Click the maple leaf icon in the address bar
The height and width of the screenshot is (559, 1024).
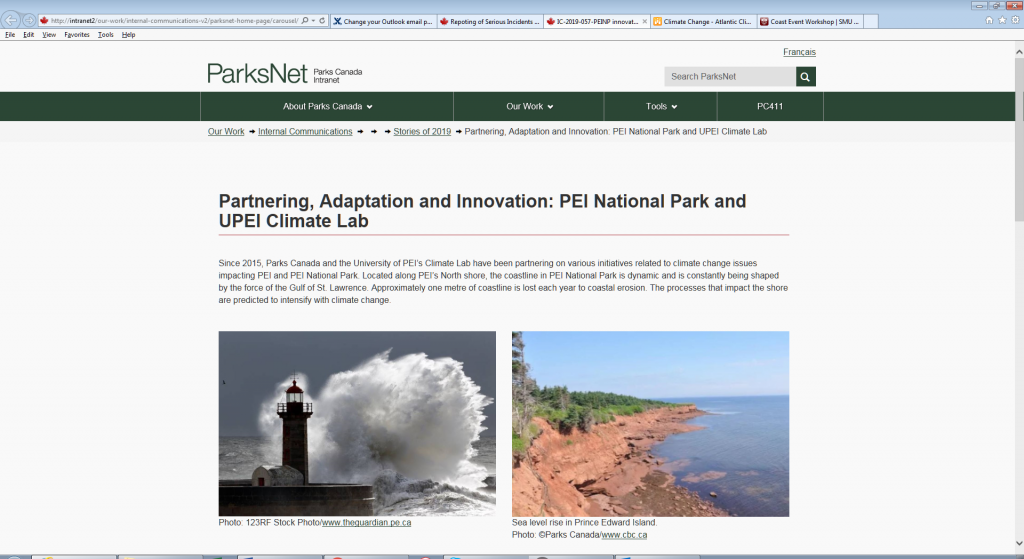pos(44,21)
